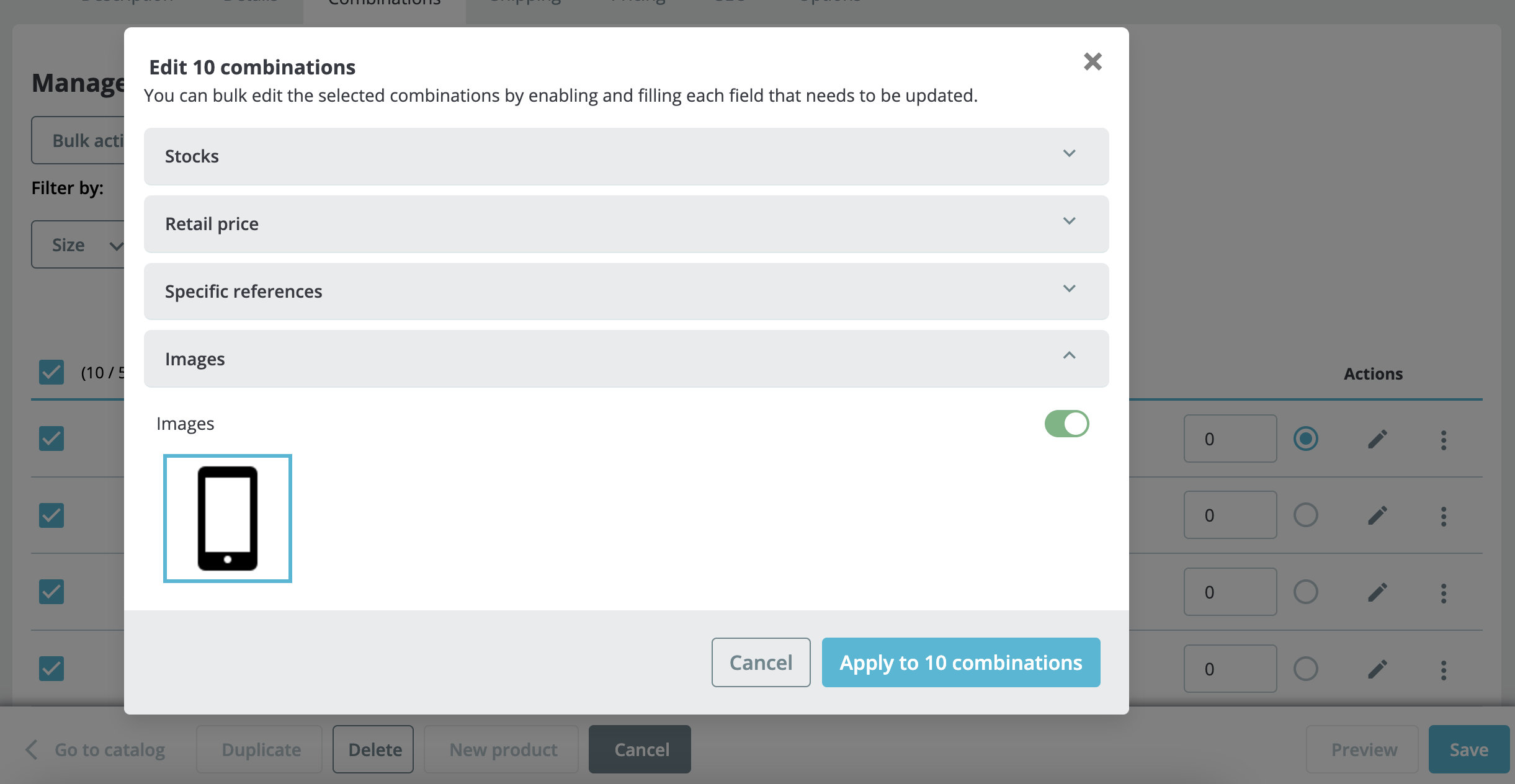Expand the Specific references section
Screen dimensions: 1515x784
[626, 292]
